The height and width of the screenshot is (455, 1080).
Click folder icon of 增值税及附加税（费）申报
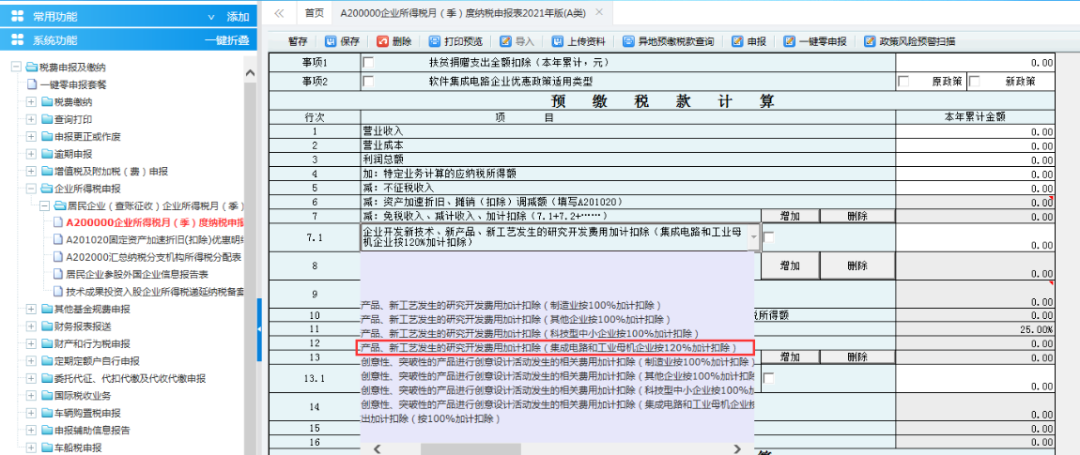tap(46, 171)
